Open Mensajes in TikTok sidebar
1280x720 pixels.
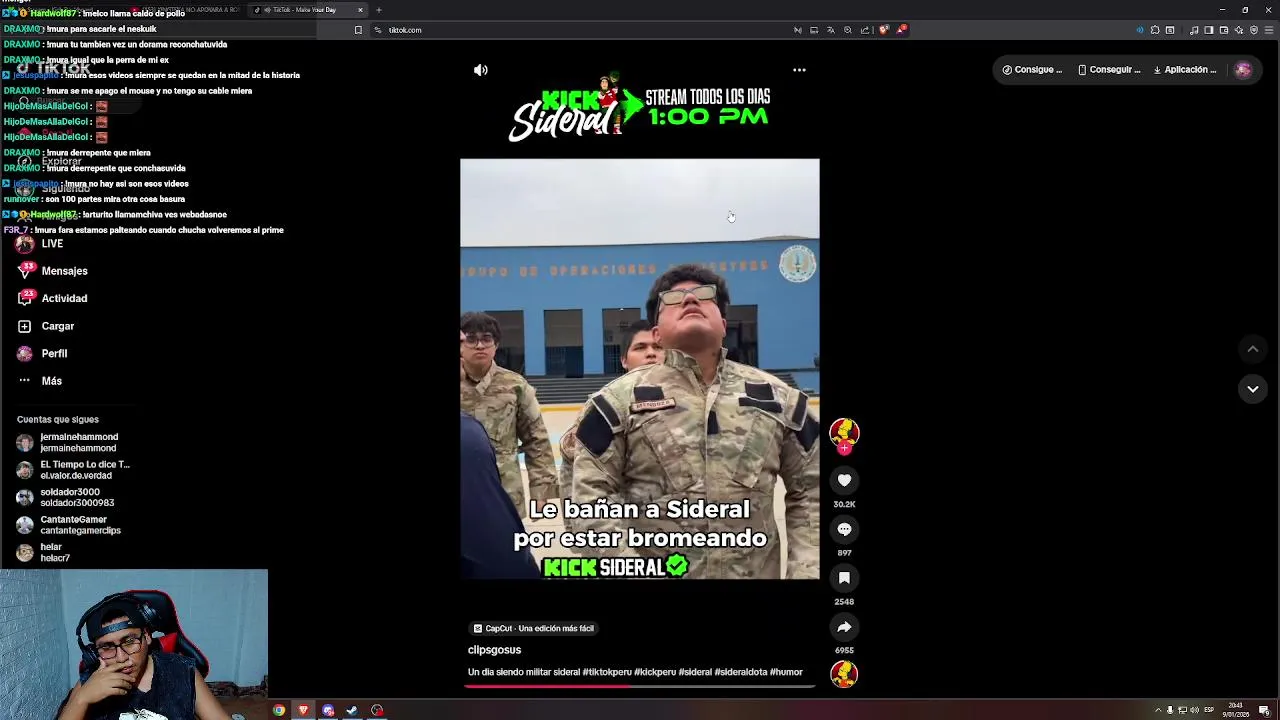53,271
